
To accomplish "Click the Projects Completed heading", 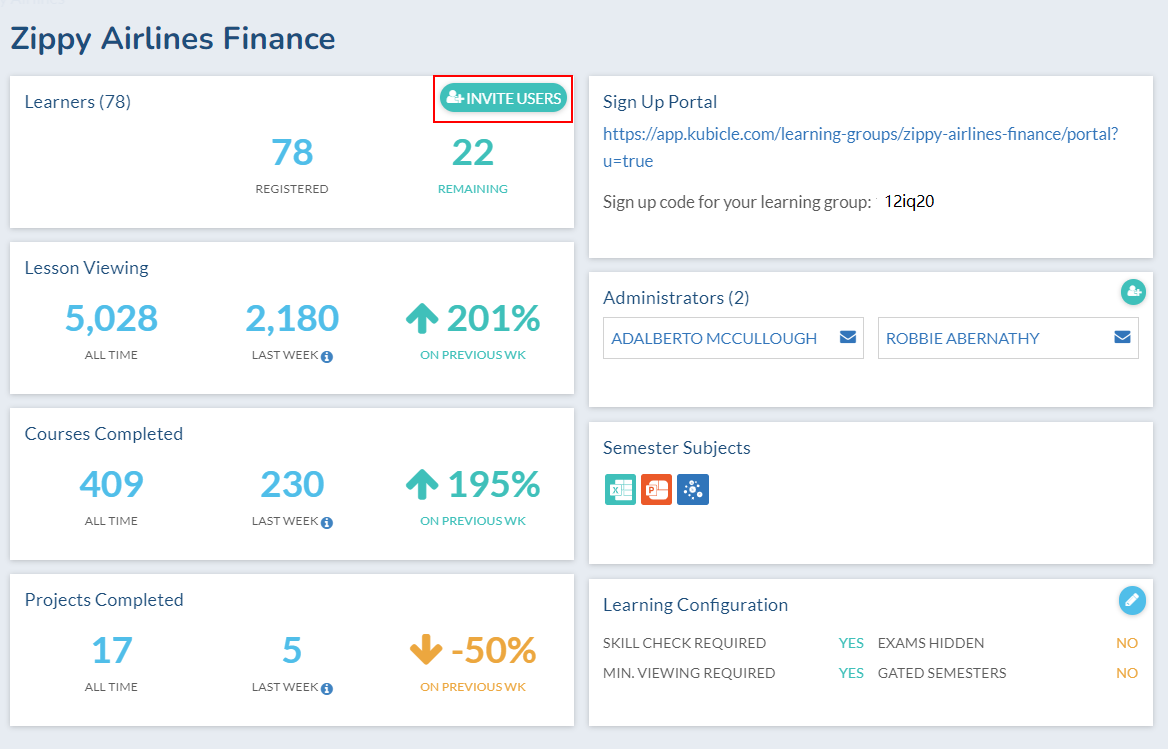I will [x=104, y=600].
